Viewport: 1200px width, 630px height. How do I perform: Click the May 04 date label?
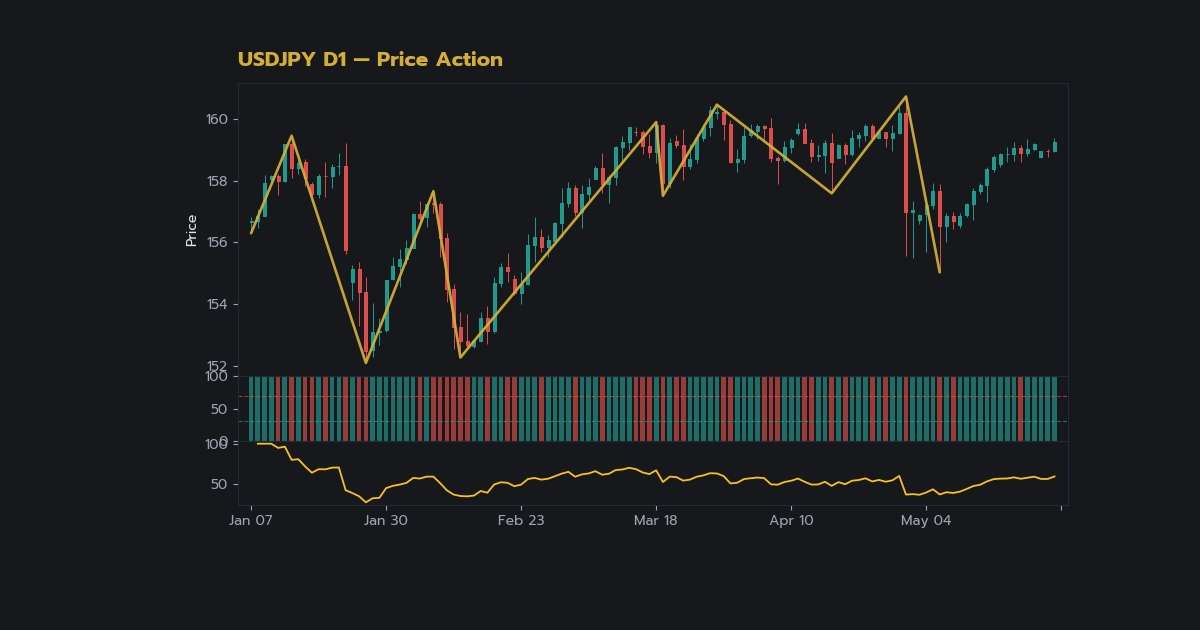coord(927,520)
